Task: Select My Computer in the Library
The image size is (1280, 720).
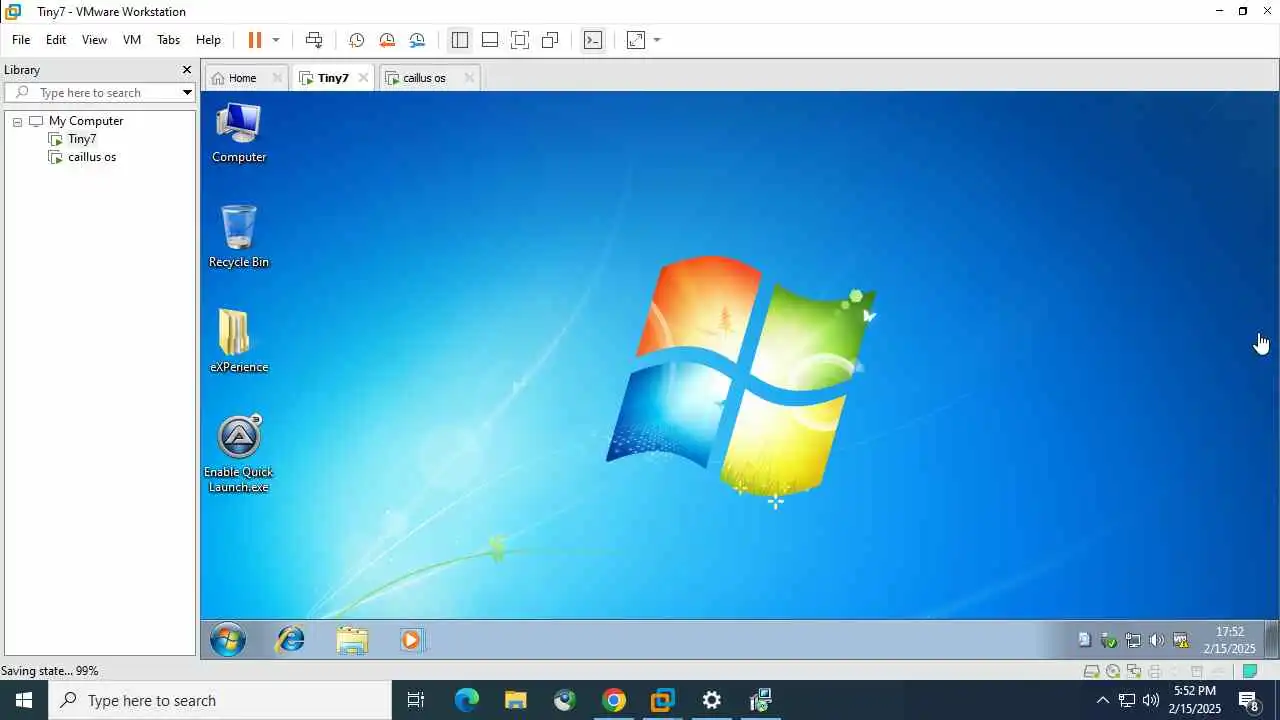Action: click(86, 121)
